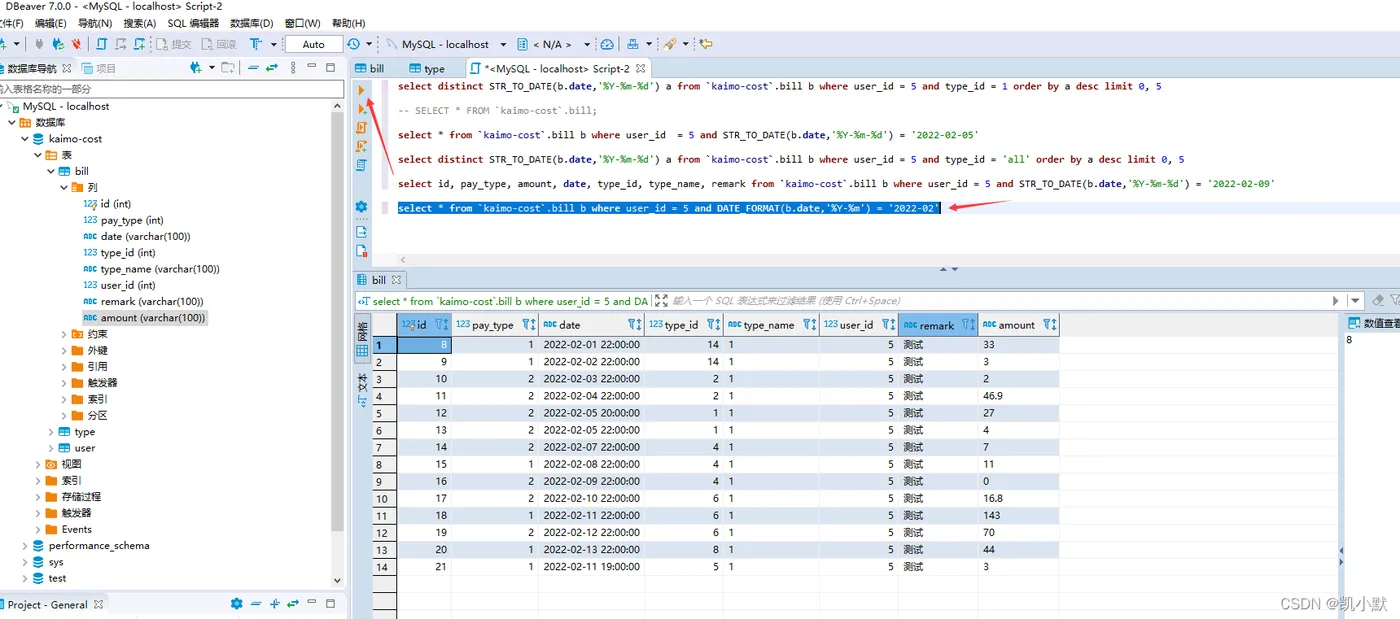Screen dimensions: 1400x619
Task: Click the Disconnect icon in the main toolbar
Action: click(x=76, y=44)
